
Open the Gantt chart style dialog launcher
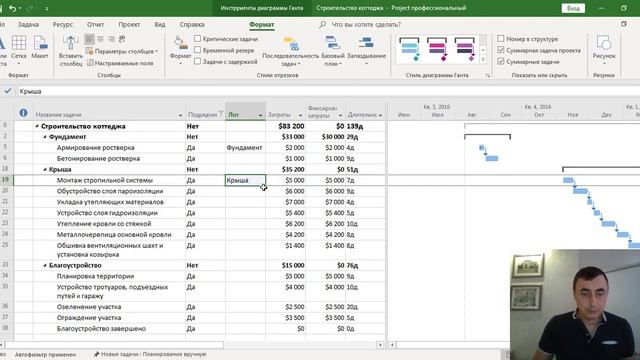click(x=488, y=76)
